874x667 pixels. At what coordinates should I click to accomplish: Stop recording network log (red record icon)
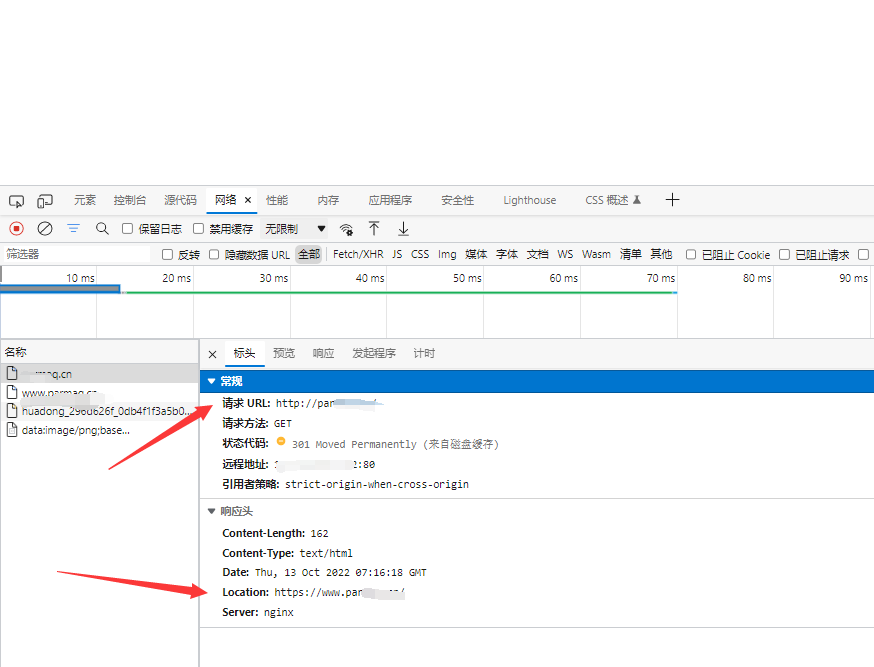coord(15,228)
